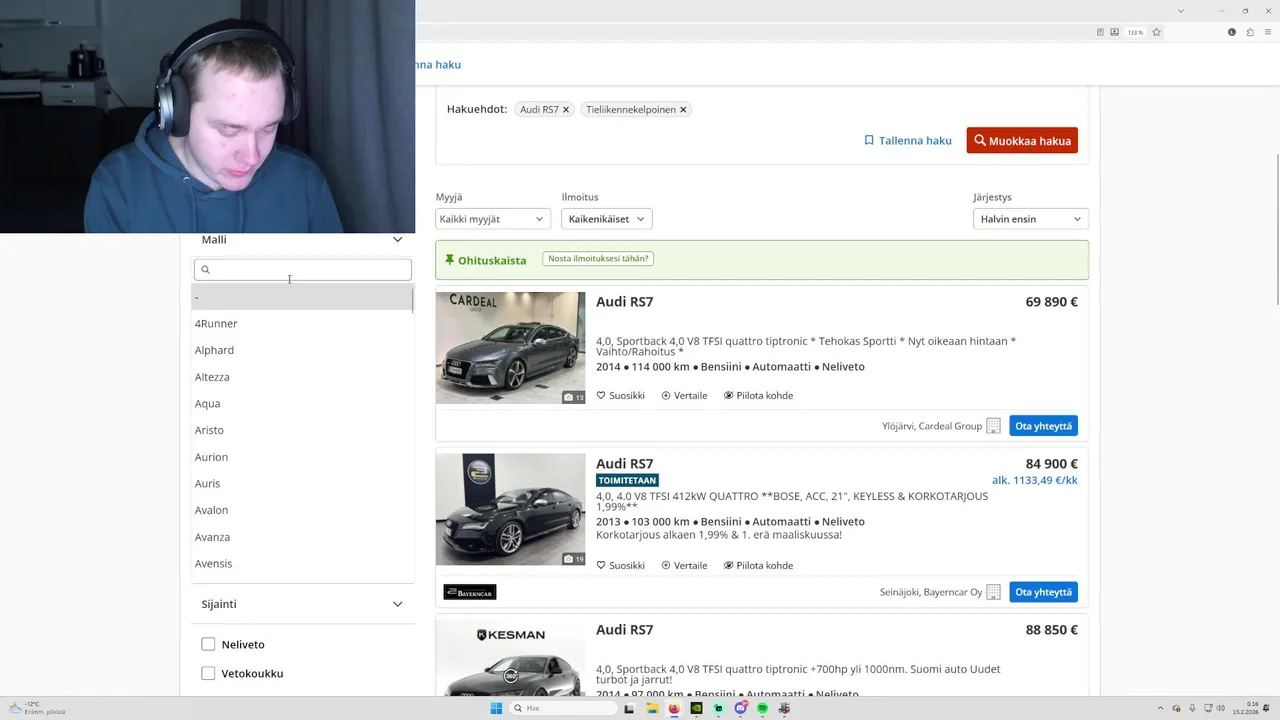
Task: Click the 133 % zoom level indicator
Action: [x=1135, y=32]
